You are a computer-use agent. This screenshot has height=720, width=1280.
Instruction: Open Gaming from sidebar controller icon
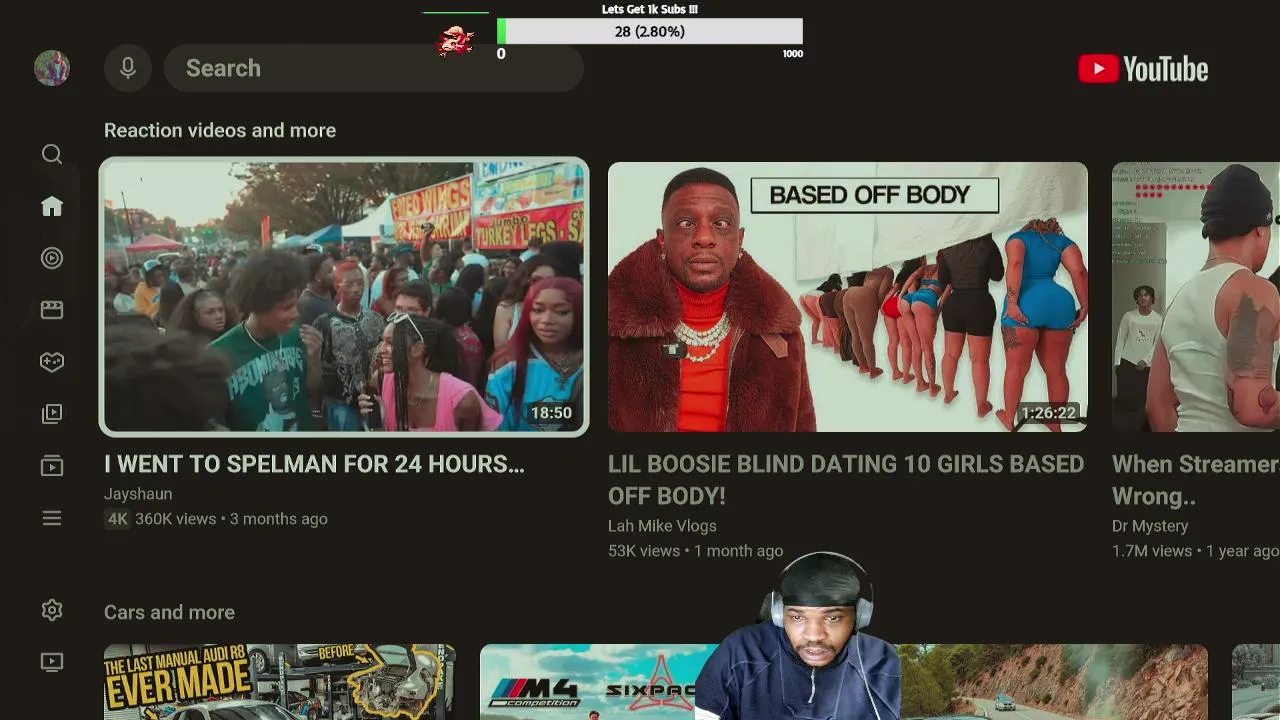pyautogui.click(x=52, y=362)
